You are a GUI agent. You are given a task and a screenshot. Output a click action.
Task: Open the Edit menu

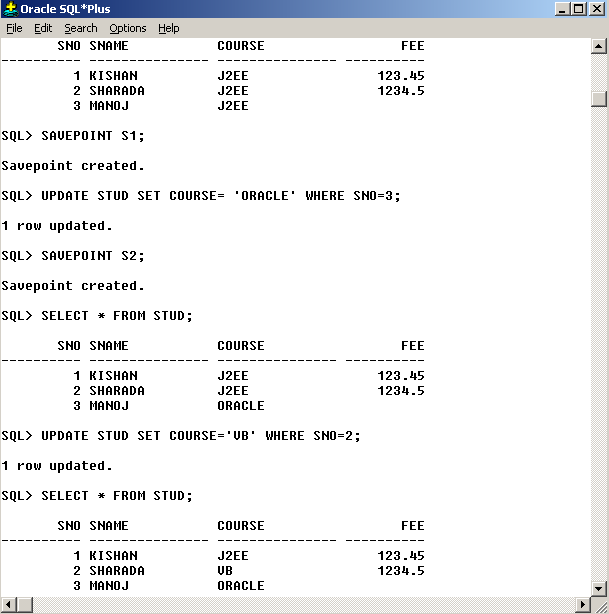43,28
